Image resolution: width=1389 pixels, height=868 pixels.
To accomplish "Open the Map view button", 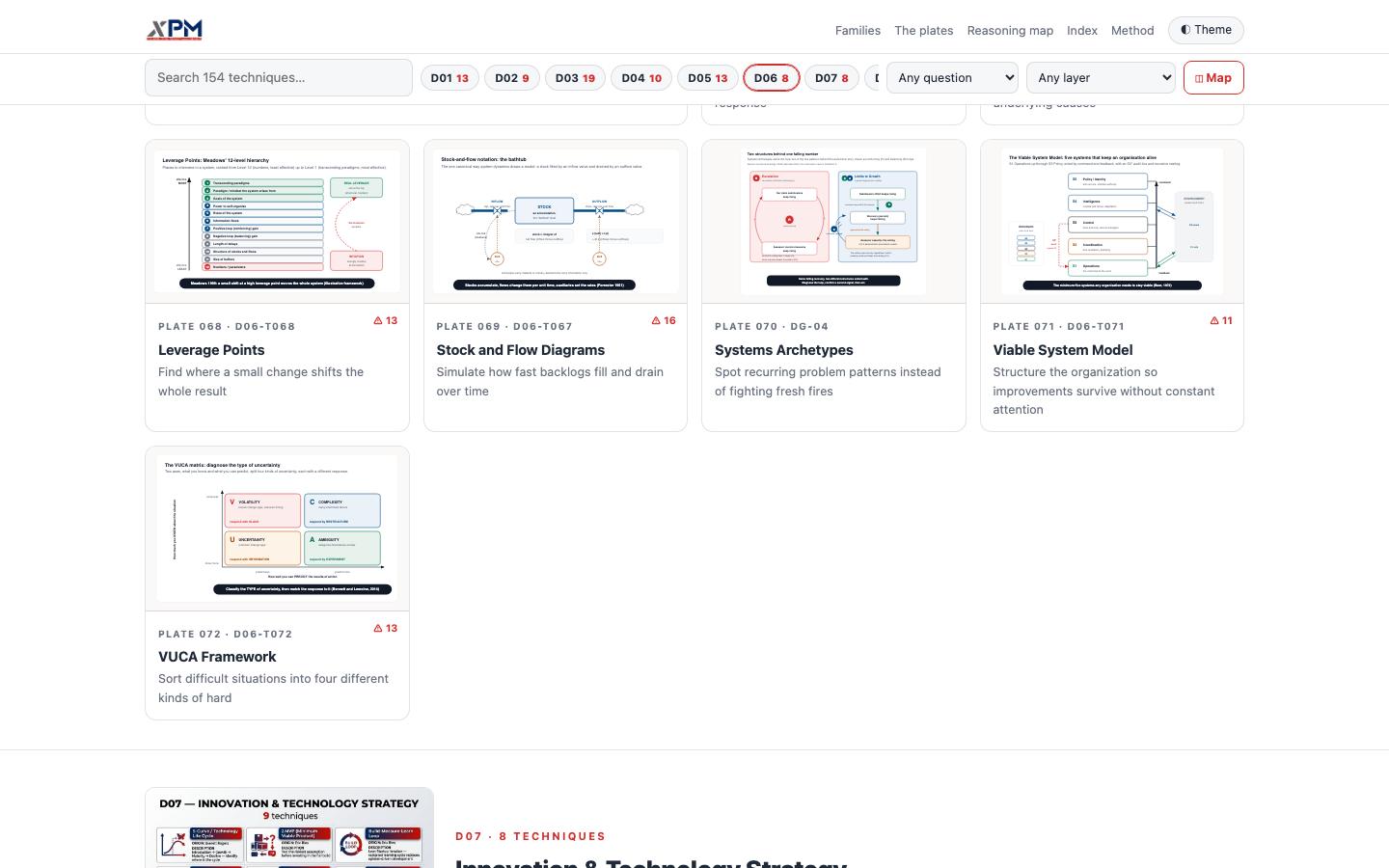I will (x=1213, y=78).
